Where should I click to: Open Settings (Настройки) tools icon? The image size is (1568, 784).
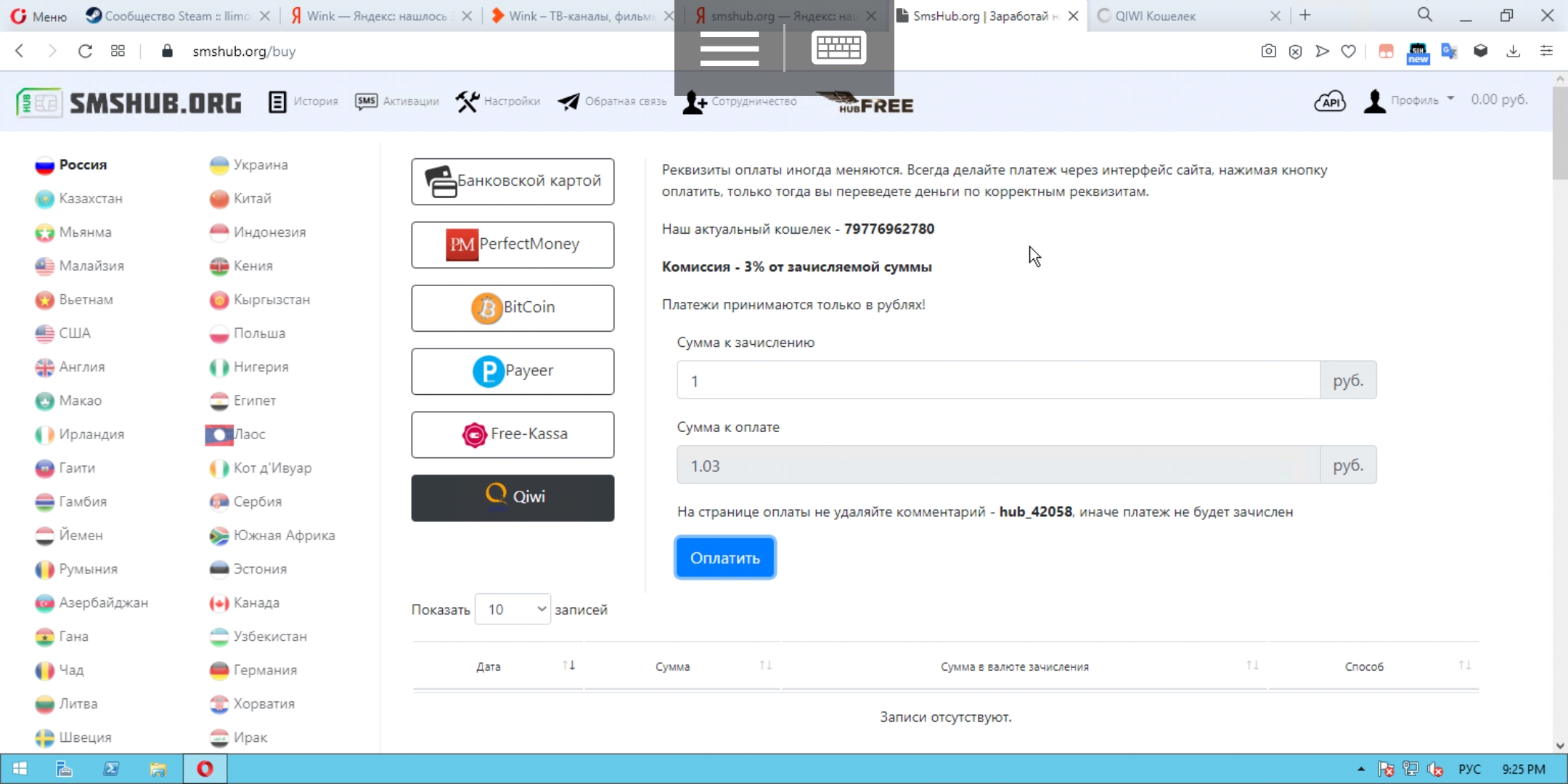[x=467, y=102]
